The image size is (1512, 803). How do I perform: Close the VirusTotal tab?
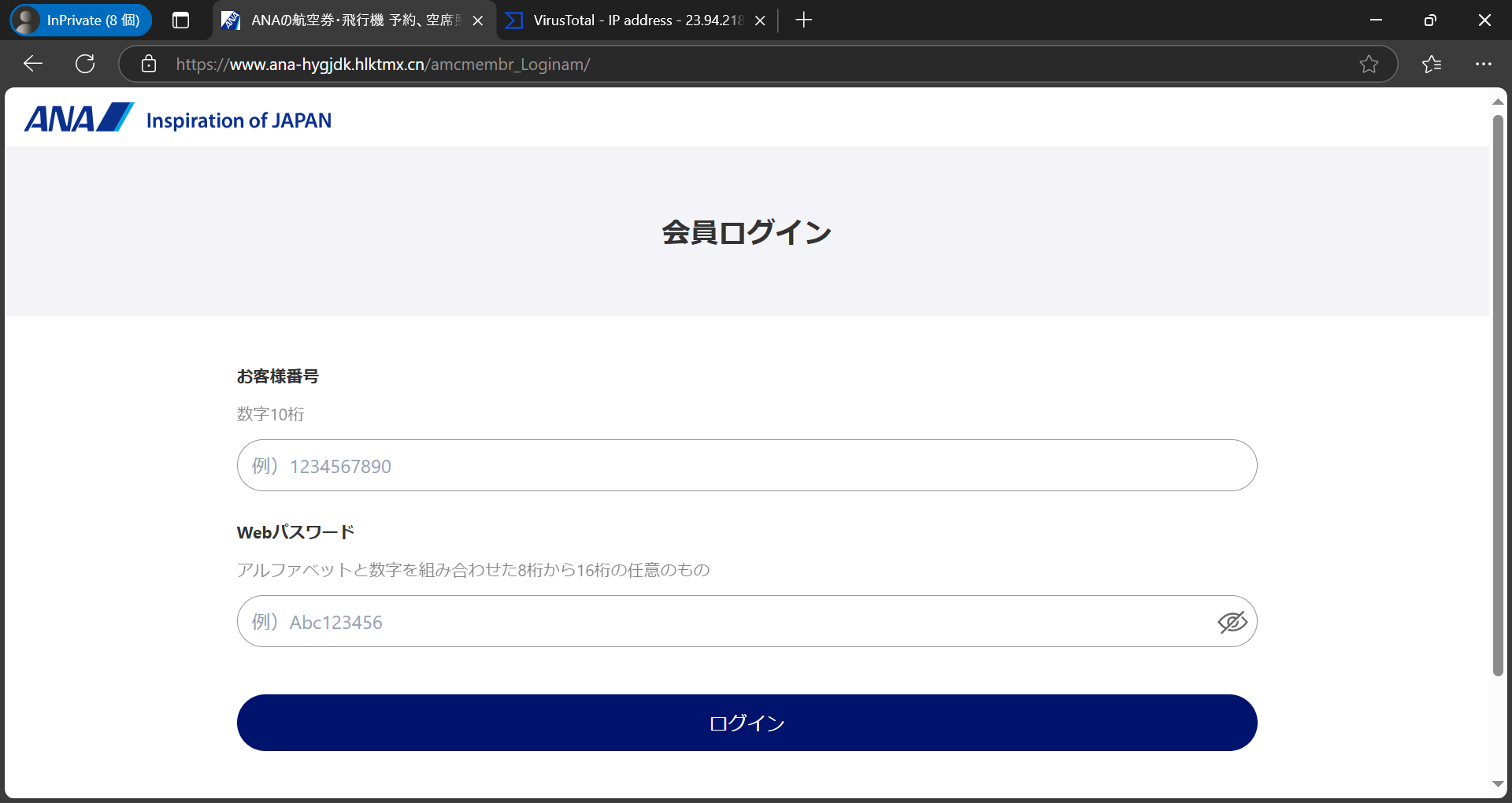point(760,20)
